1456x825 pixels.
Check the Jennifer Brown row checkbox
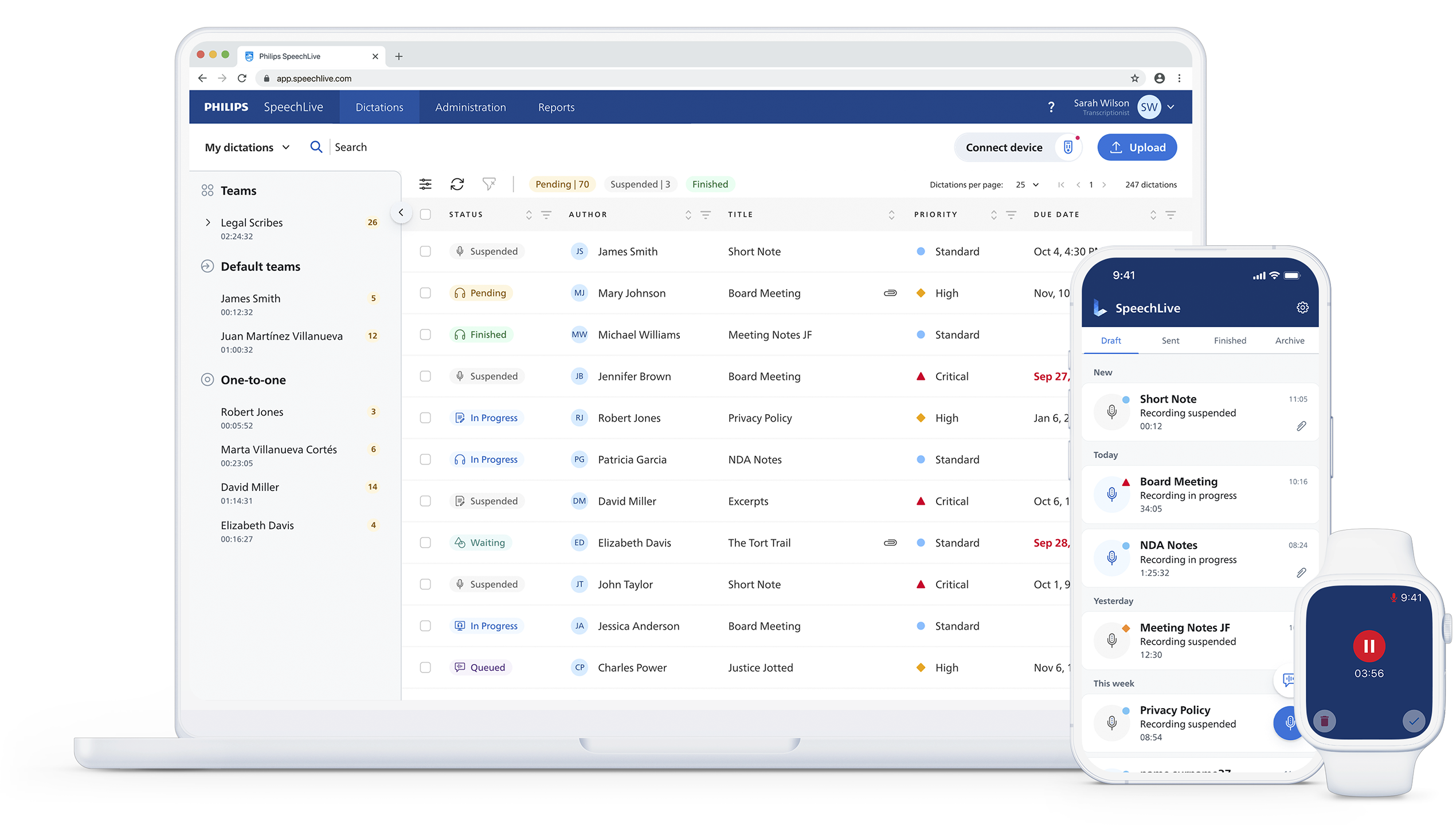coord(425,376)
